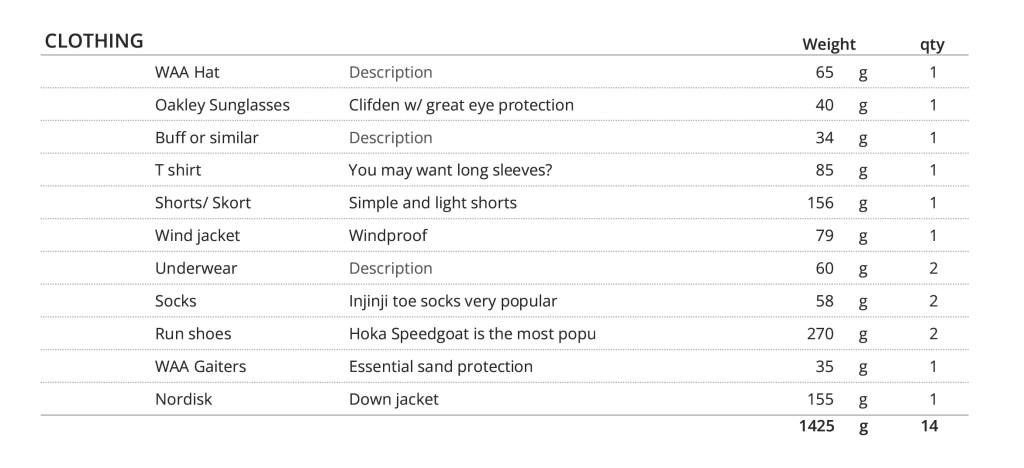Change the Underwear quantity value
This screenshot has height=468, width=1024.
(x=933, y=268)
